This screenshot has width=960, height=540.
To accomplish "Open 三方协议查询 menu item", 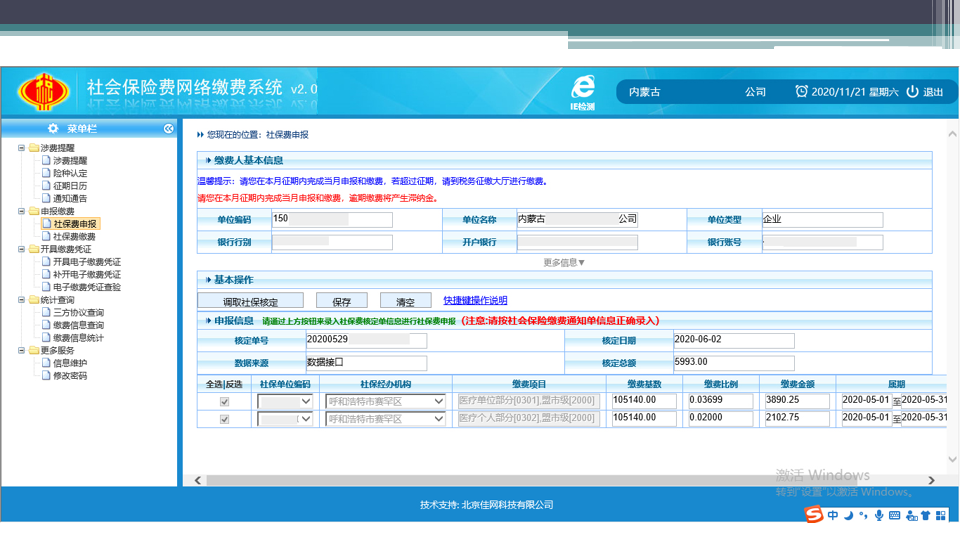I will pyautogui.click(x=78, y=312).
